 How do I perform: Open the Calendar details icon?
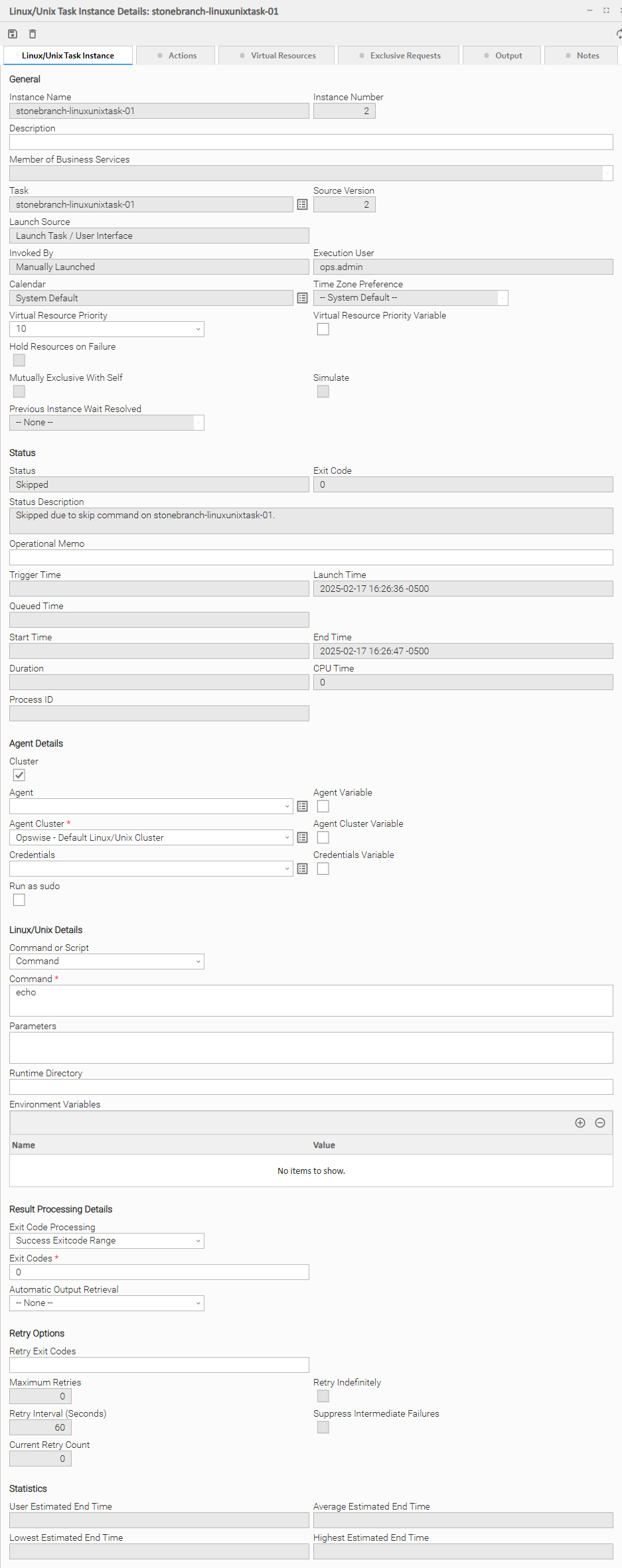(x=302, y=299)
